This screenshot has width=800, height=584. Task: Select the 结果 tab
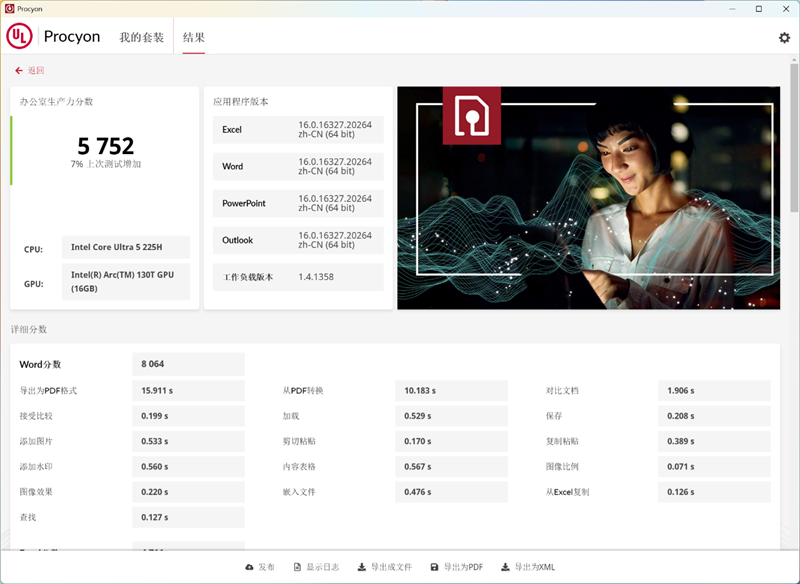click(x=194, y=37)
